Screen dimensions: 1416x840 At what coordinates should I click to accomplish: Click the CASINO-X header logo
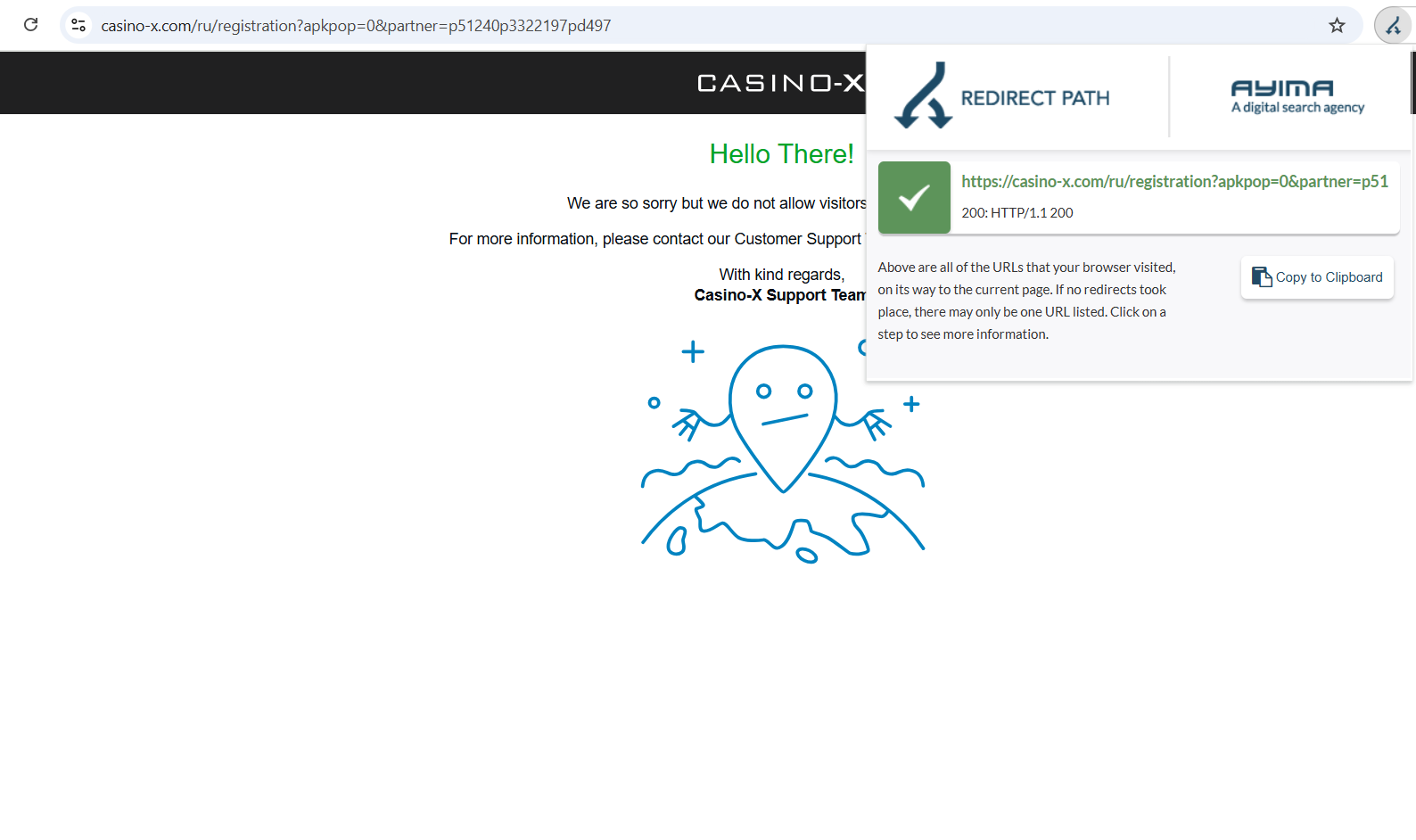(780, 83)
